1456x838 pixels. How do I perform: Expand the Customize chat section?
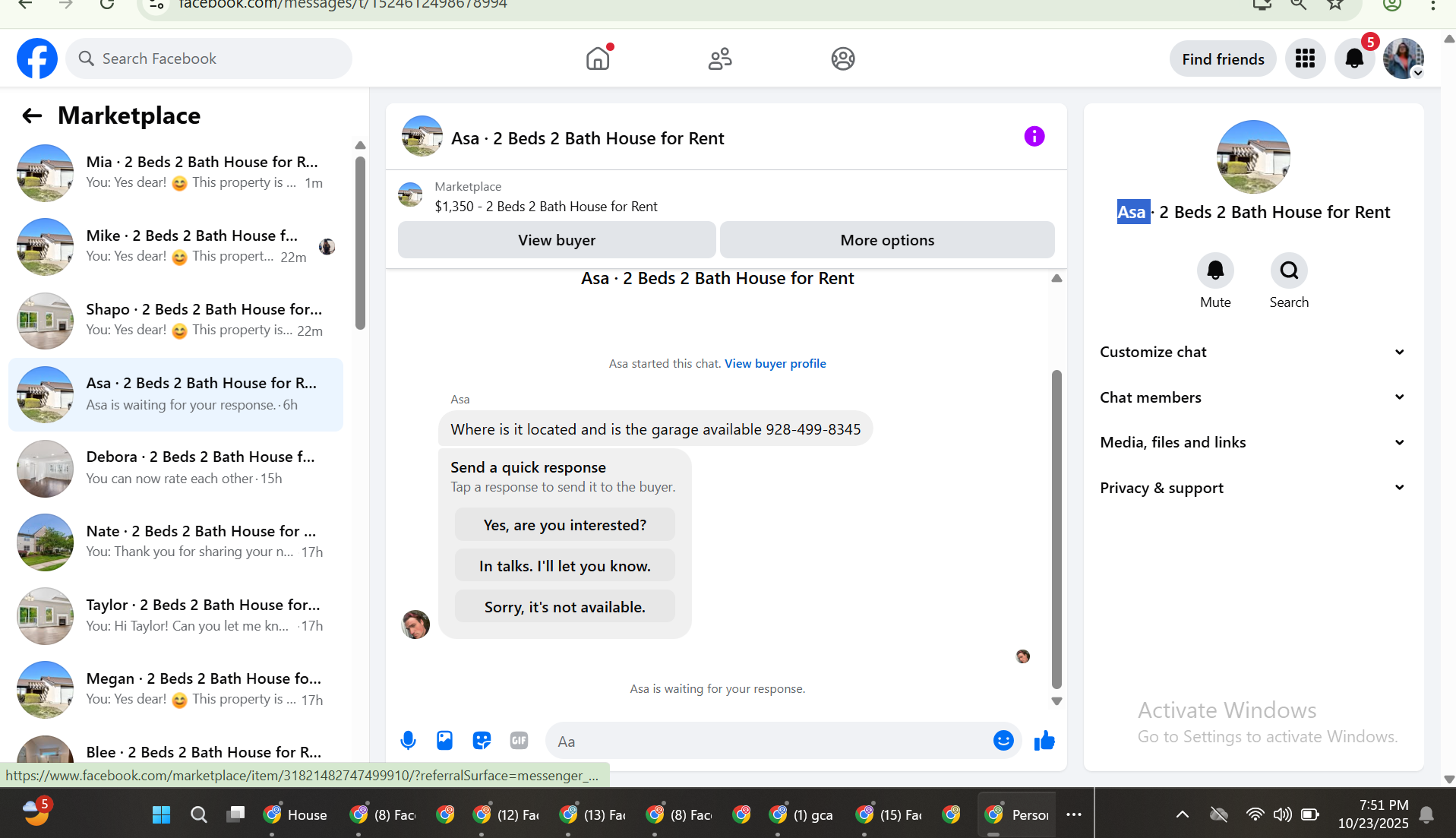click(x=1252, y=352)
